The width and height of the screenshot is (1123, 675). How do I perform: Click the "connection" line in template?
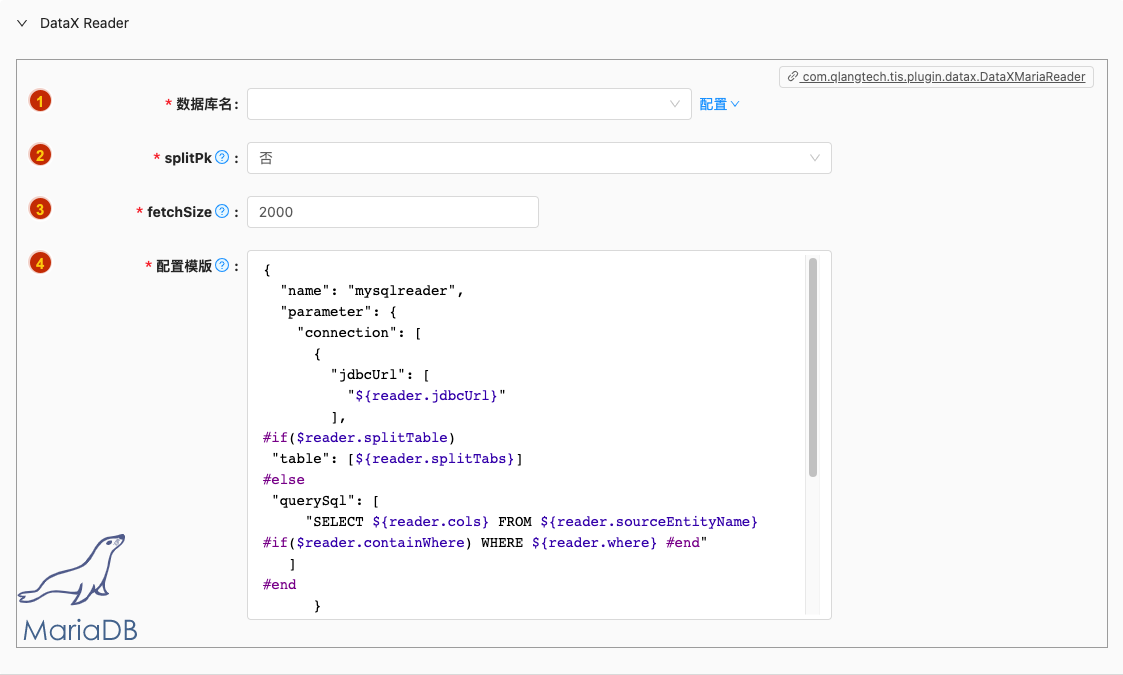359,332
